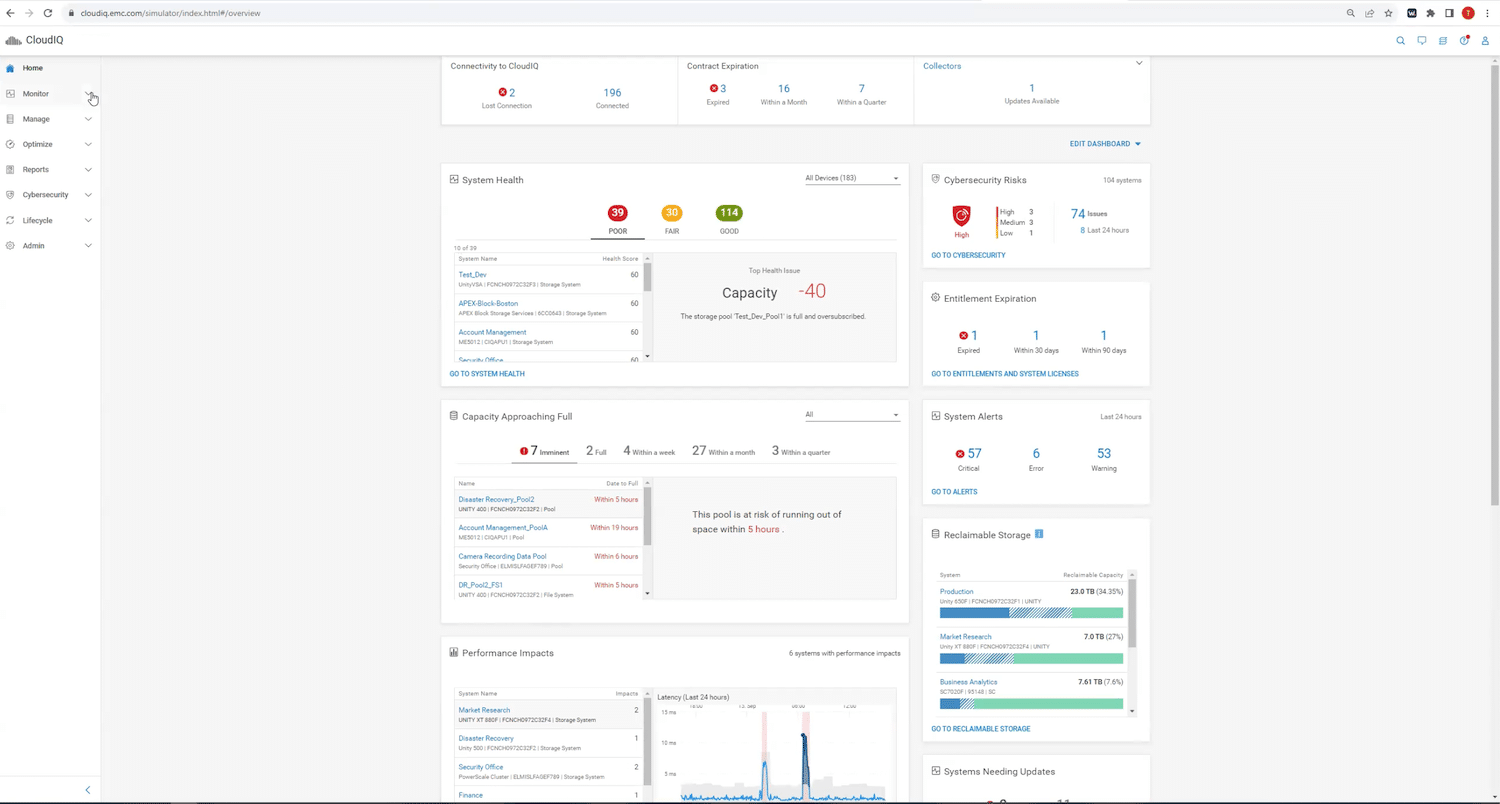This screenshot has height=804, width=1500.
Task: Expand the Admin menu chevron
Action: click(88, 245)
